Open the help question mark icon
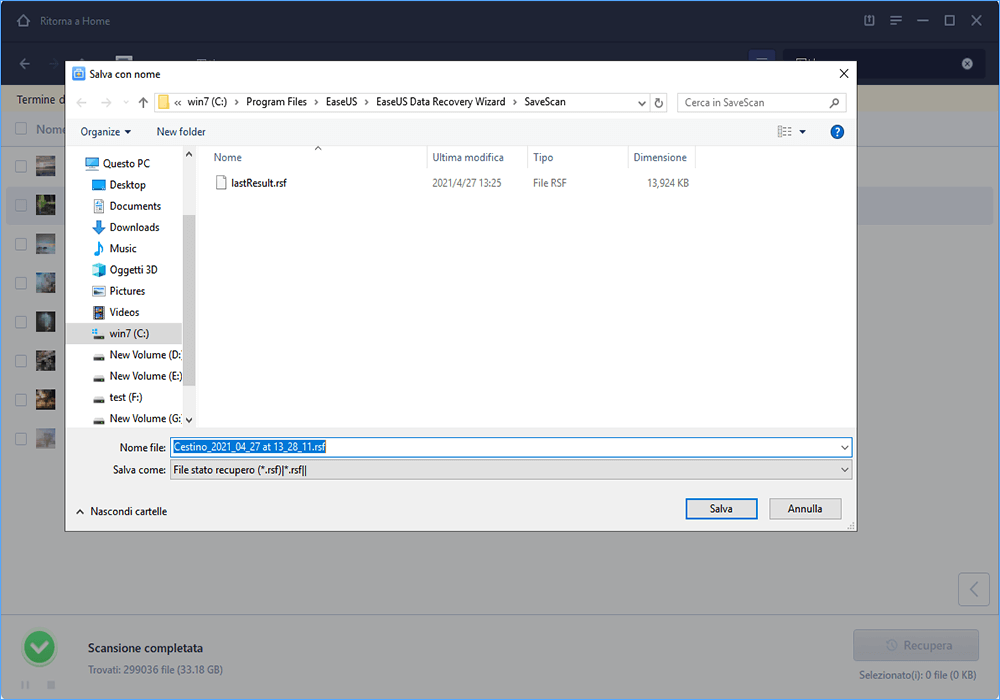Screen dimensions: 1000x700 coord(837,132)
